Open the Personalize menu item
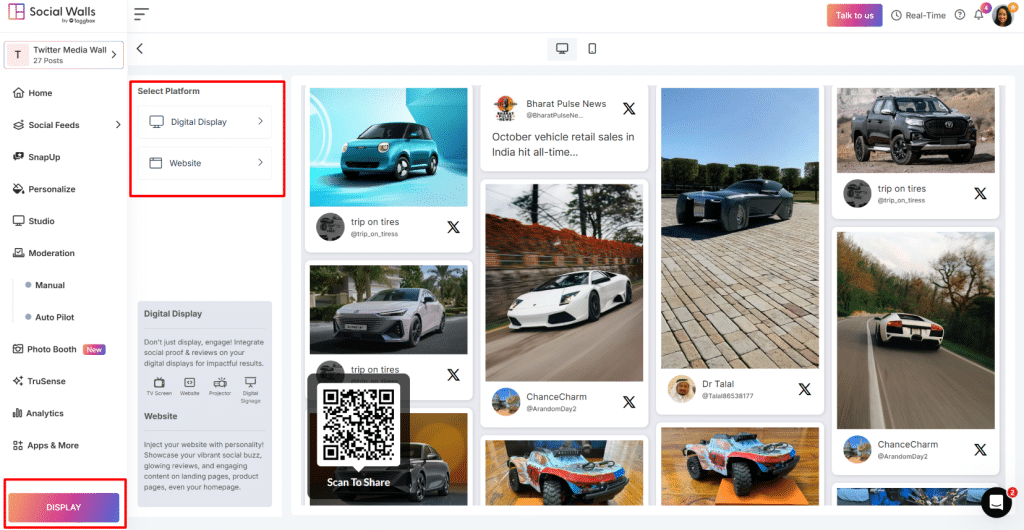Image resolution: width=1024 pixels, height=530 pixels. click(51, 189)
